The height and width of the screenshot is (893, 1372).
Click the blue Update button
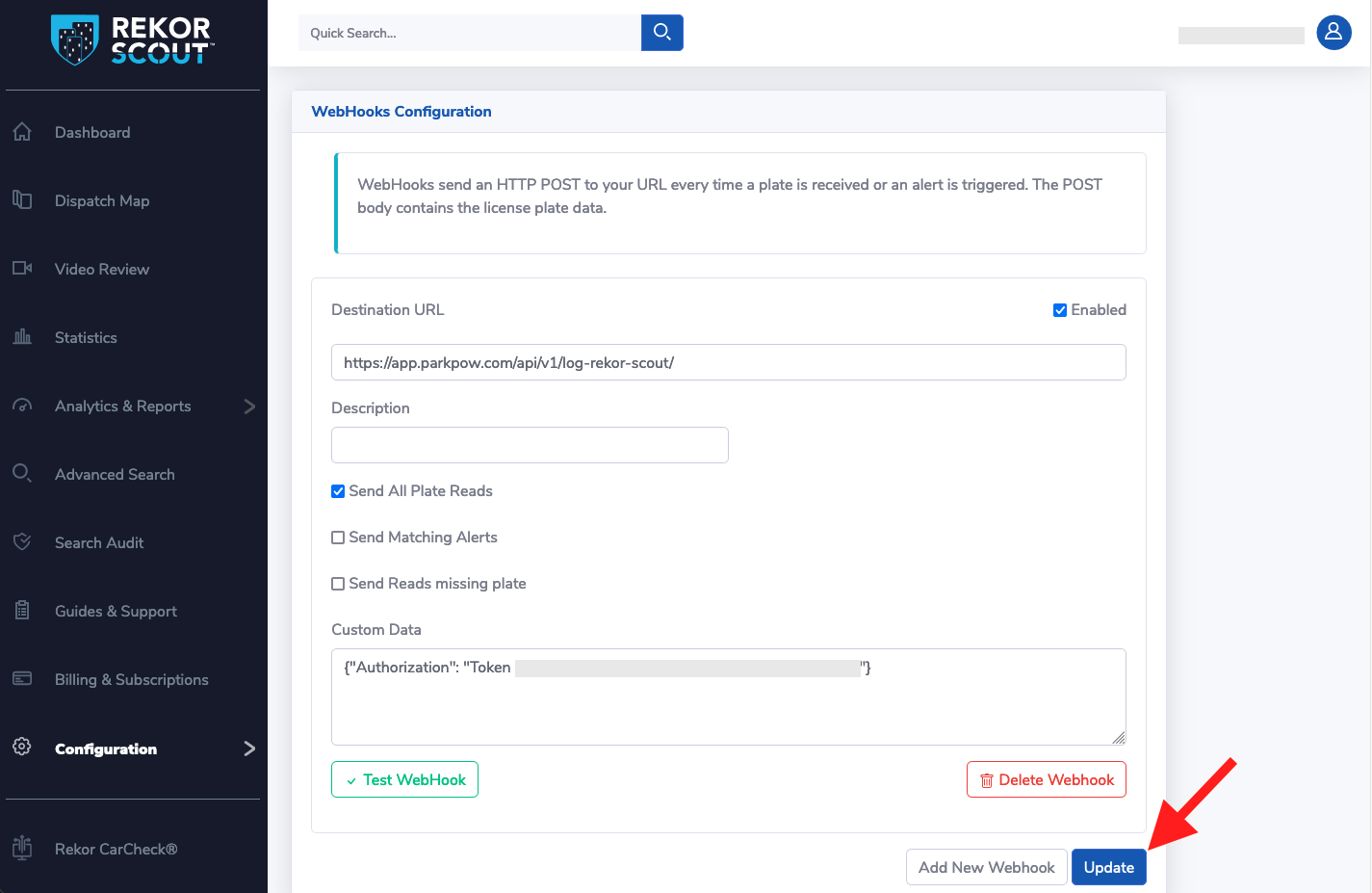pyautogui.click(x=1108, y=867)
